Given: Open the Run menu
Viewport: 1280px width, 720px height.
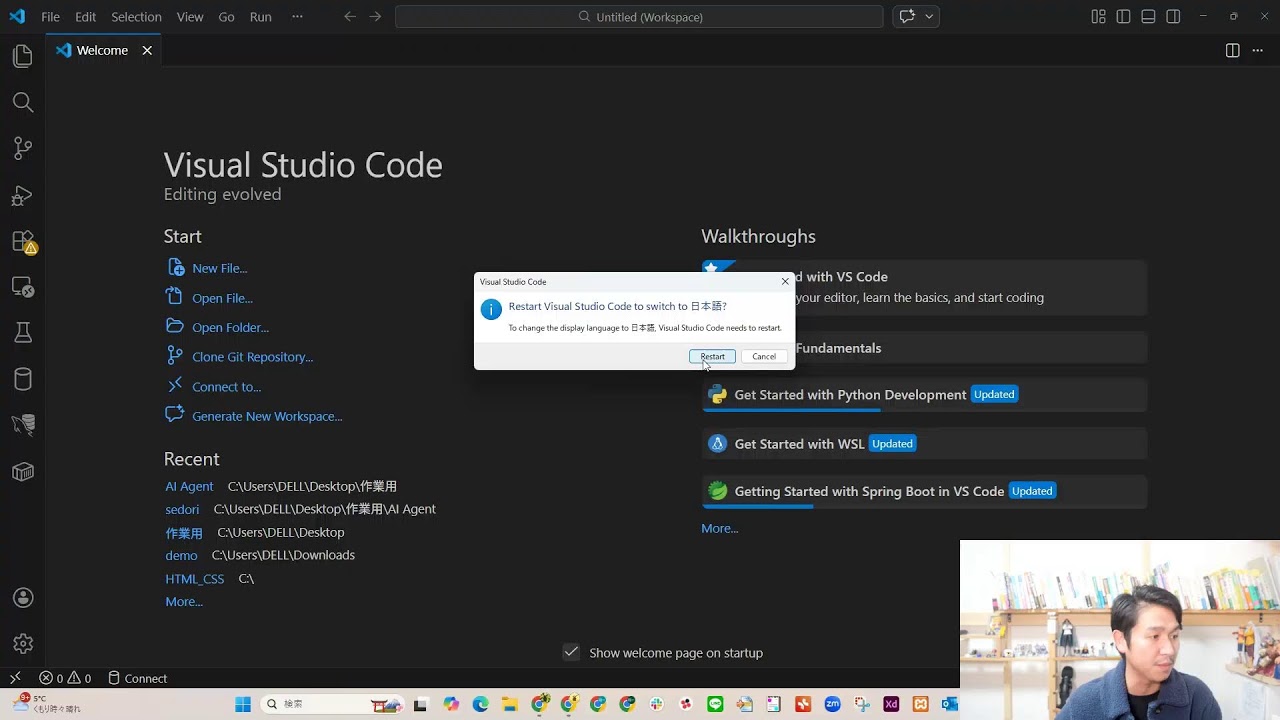Looking at the screenshot, I should coord(261,17).
